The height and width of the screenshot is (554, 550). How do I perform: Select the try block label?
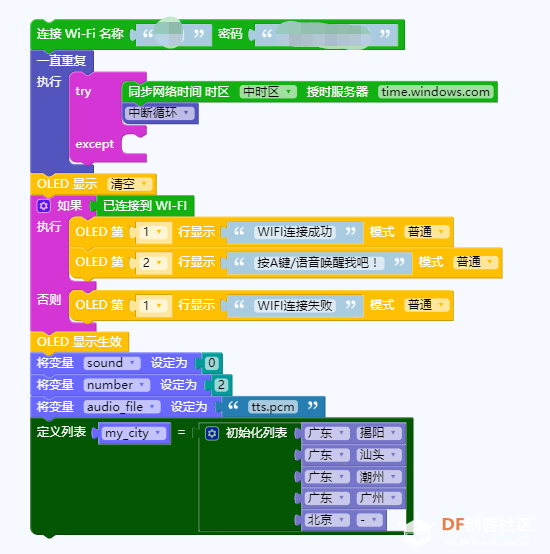[83, 92]
